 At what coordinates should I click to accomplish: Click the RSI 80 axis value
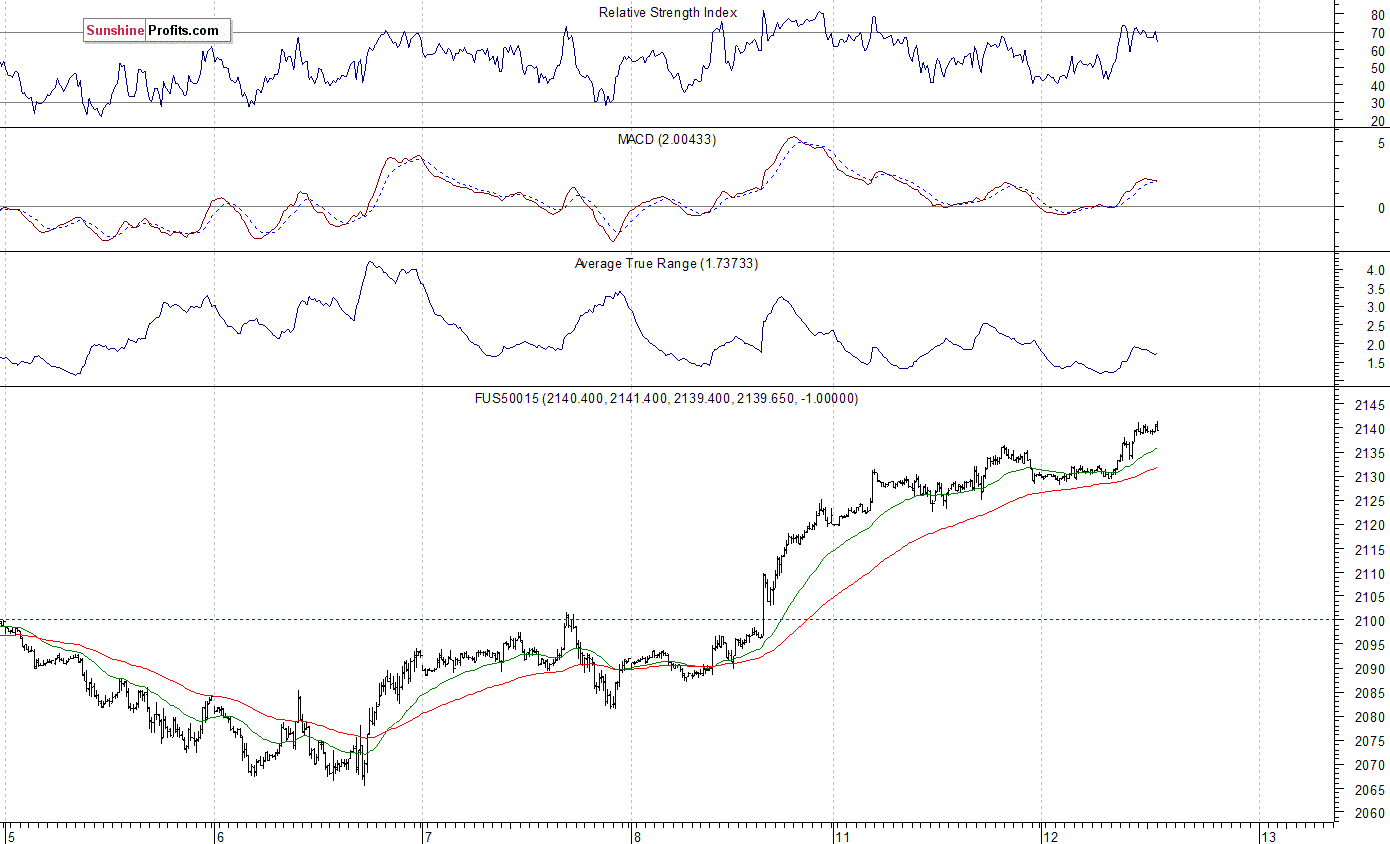(1377, 15)
